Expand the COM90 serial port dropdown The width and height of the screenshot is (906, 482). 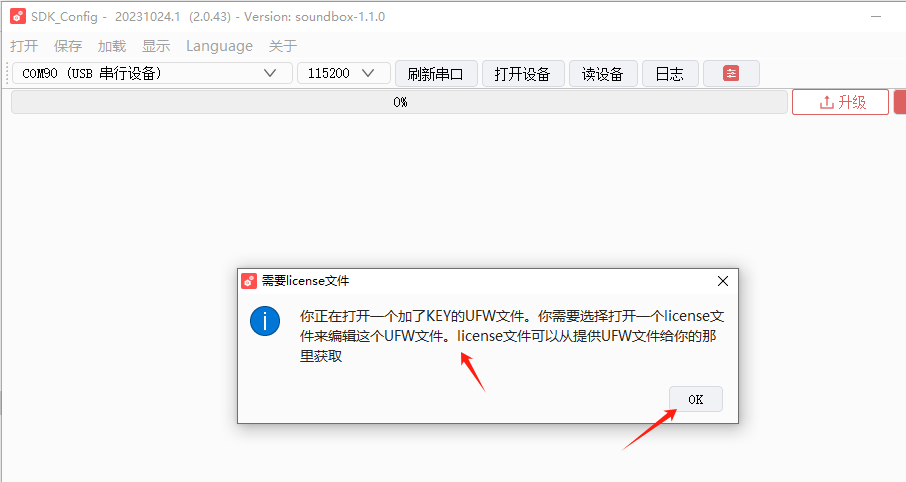[x=152, y=73]
